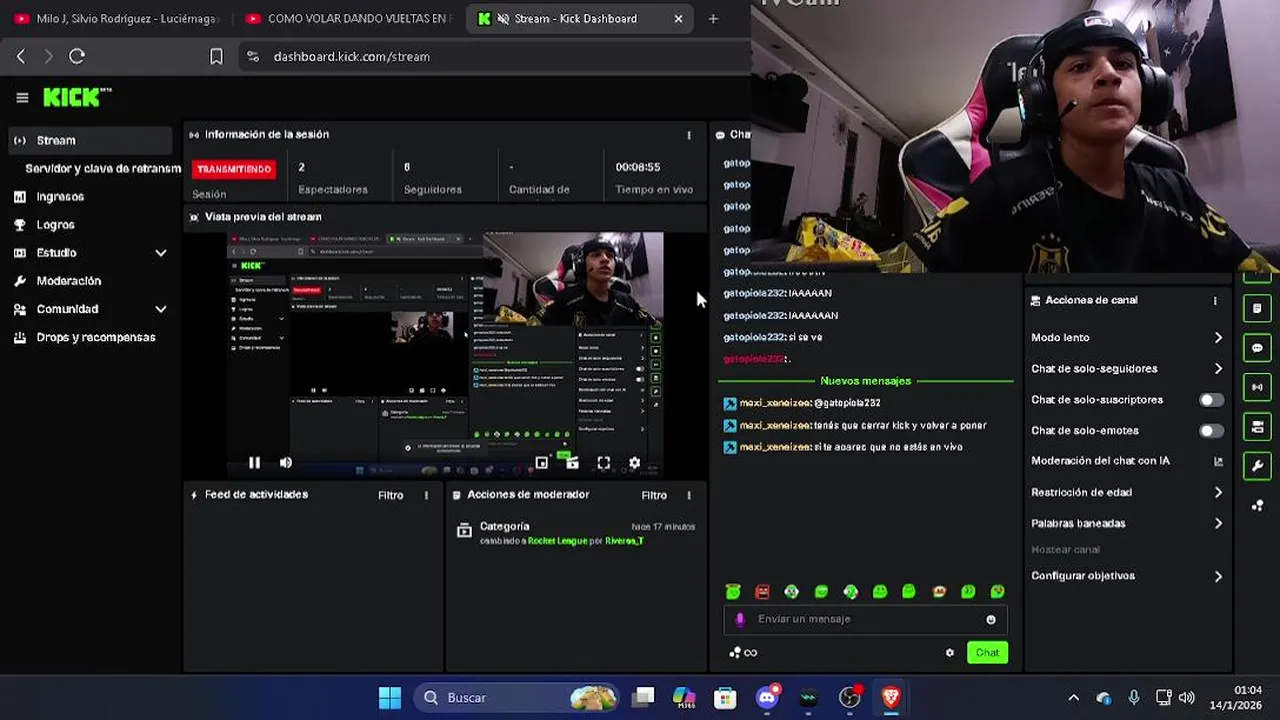This screenshot has height=720, width=1280.
Task: Open stream preview settings gear
Action: point(634,462)
